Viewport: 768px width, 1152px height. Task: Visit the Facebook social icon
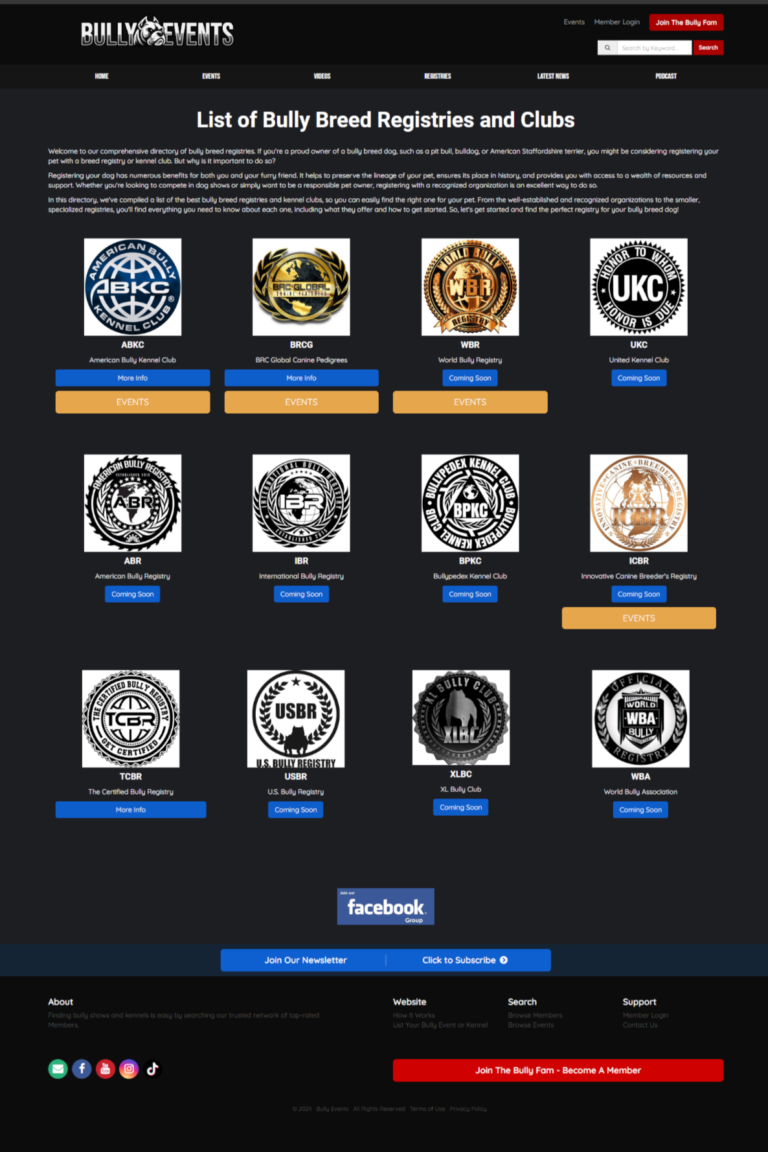point(82,1069)
